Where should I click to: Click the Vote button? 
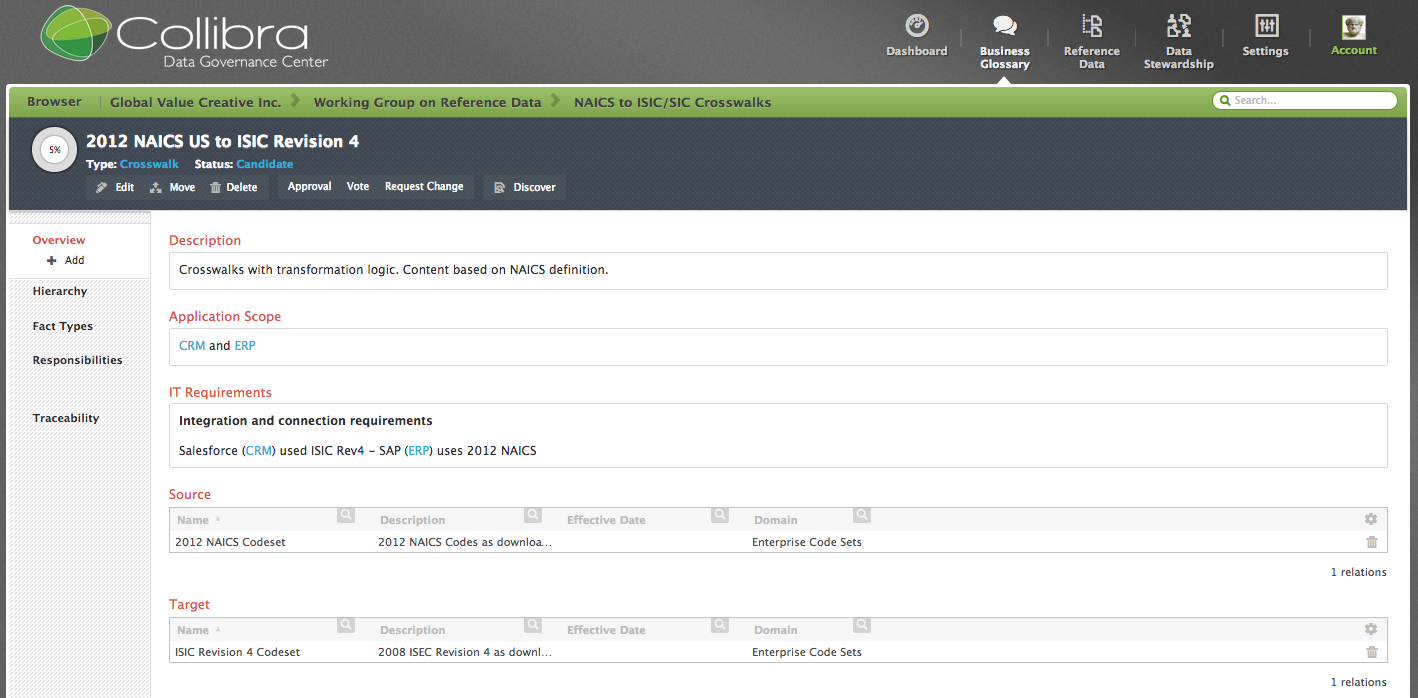pyautogui.click(x=358, y=186)
